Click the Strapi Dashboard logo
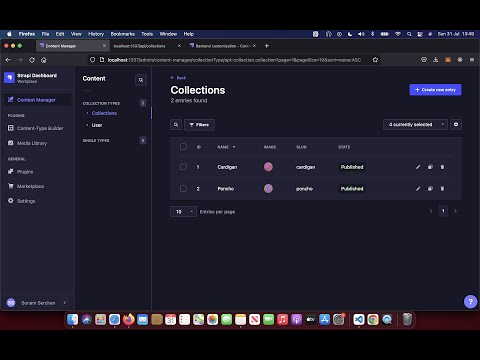This screenshot has width=480, height=360. 9,78
